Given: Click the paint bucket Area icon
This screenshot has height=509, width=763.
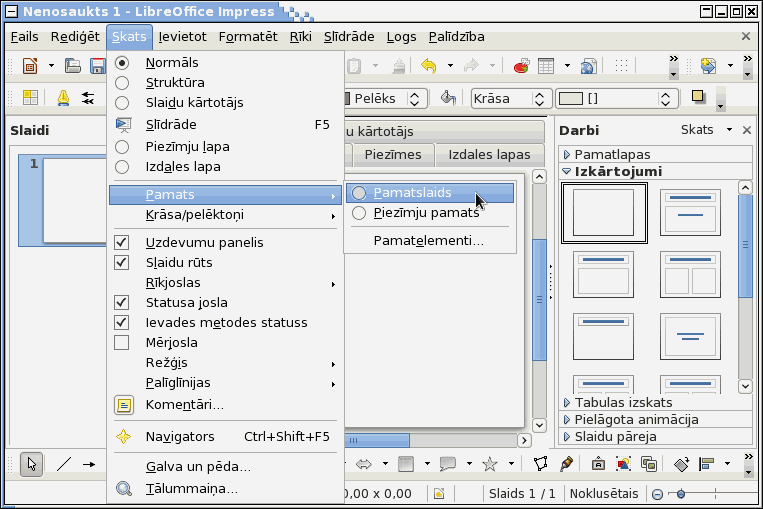Looking at the screenshot, I should [x=448, y=98].
